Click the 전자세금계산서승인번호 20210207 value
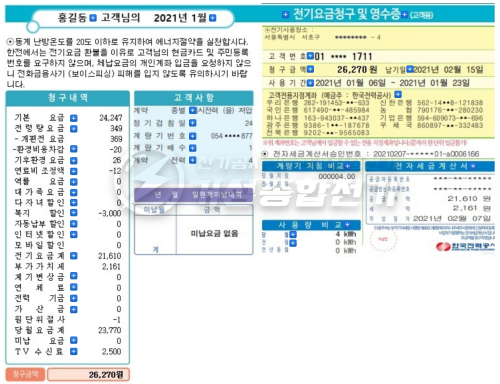The image size is (500, 384). click(x=426, y=154)
